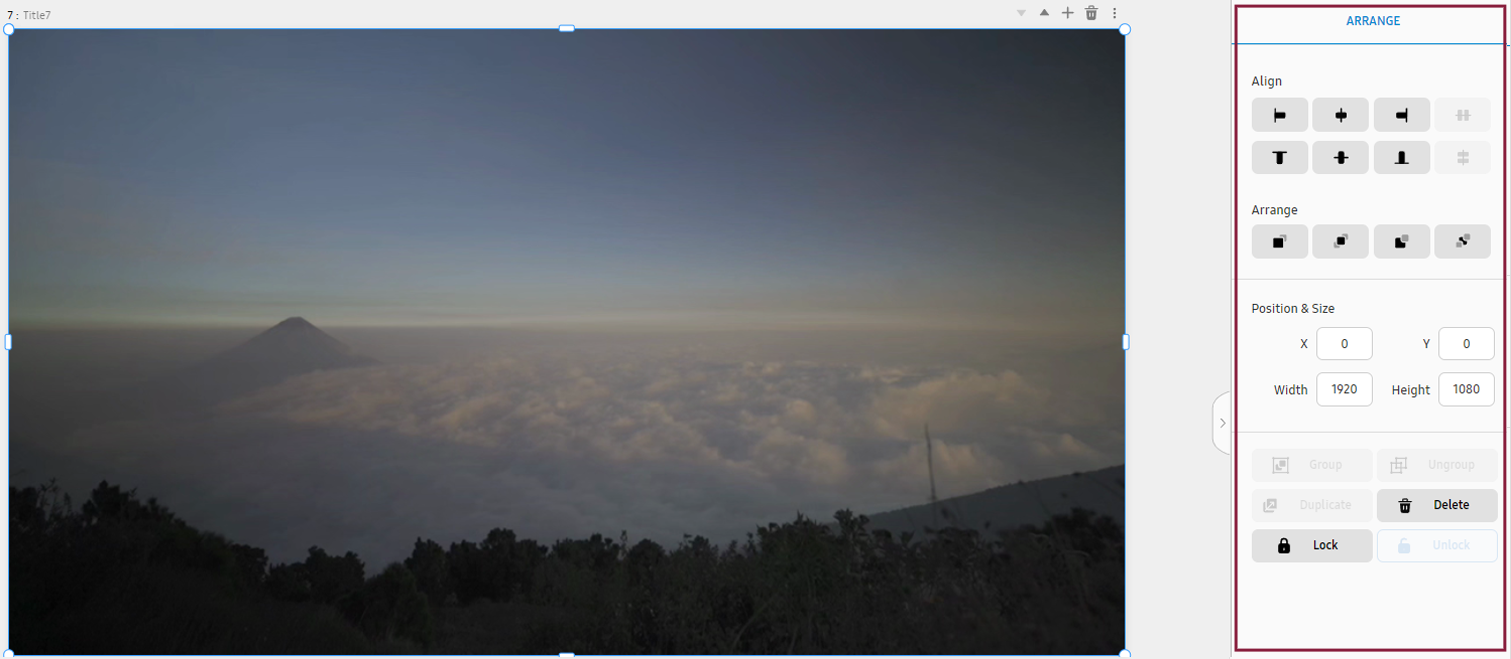Image resolution: width=1511 pixels, height=659 pixels.
Task: Send the element to back
Action: pyautogui.click(x=1462, y=242)
